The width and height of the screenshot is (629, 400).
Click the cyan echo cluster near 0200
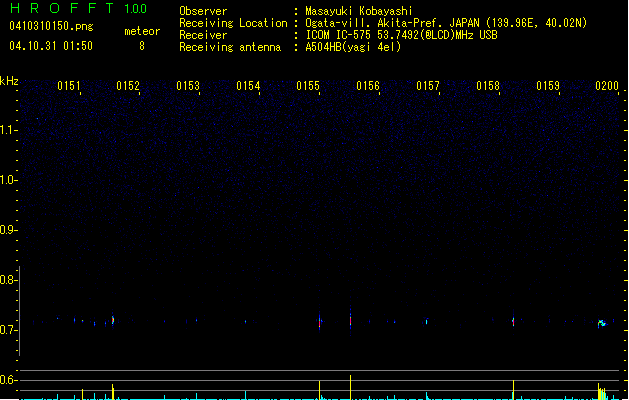[x=602, y=323]
